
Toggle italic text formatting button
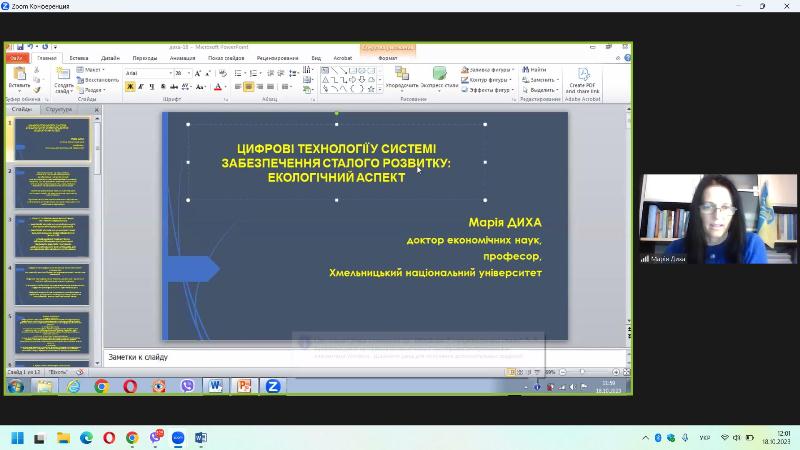tap(141, 87)
